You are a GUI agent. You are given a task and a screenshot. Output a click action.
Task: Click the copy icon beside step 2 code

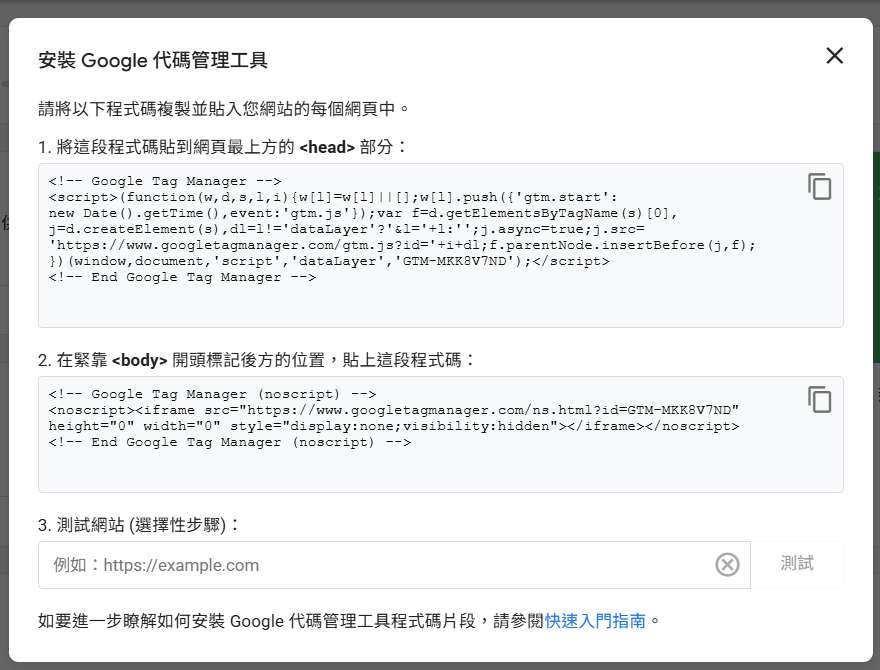click(820, 400)
